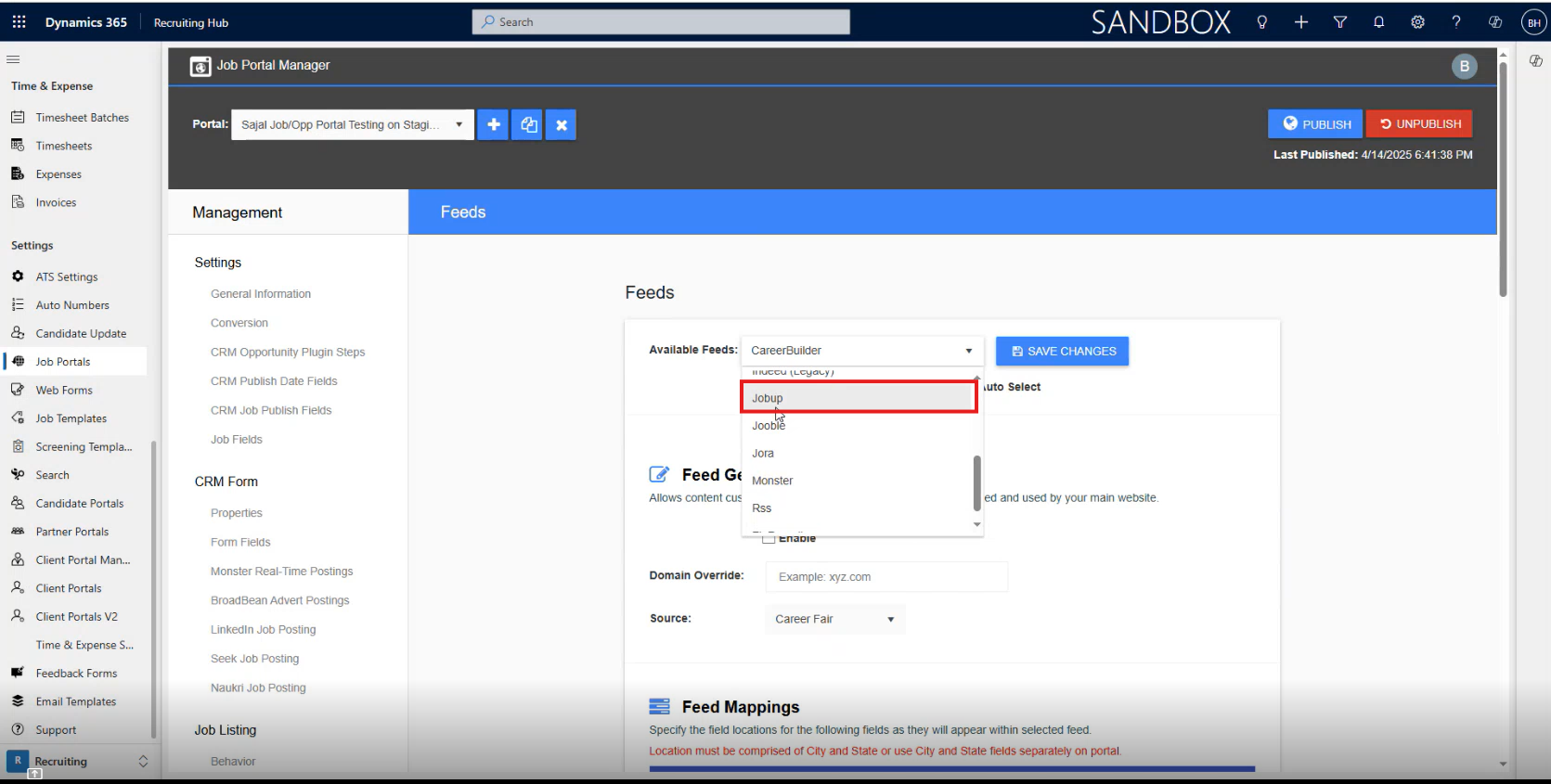Open Behavior under Job Listing

233,762
